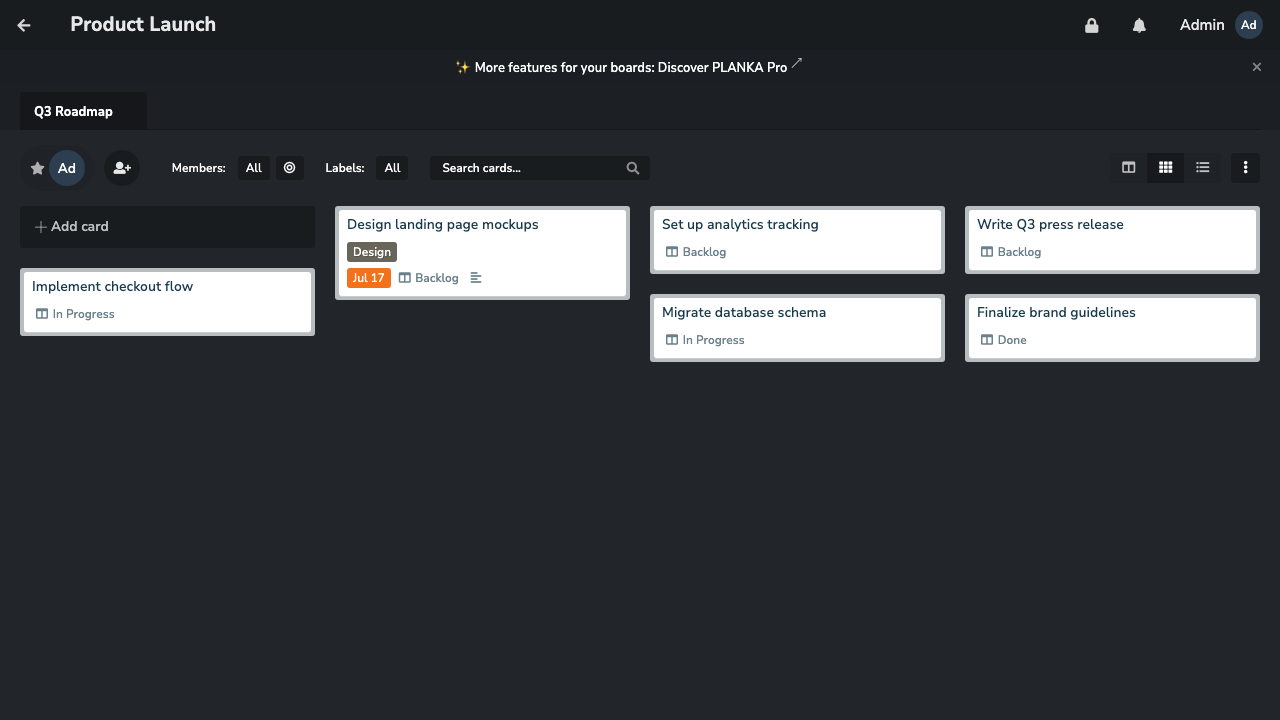Viewport: 1280px width, 720px height.
Task: Click the Design label on the mockups card
Action: coord(372,252)
